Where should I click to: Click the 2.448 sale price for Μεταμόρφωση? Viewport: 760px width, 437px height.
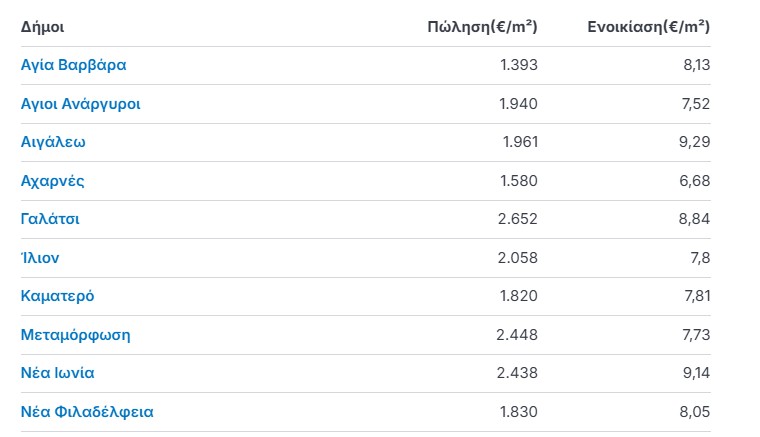click(x=517, y=335)
